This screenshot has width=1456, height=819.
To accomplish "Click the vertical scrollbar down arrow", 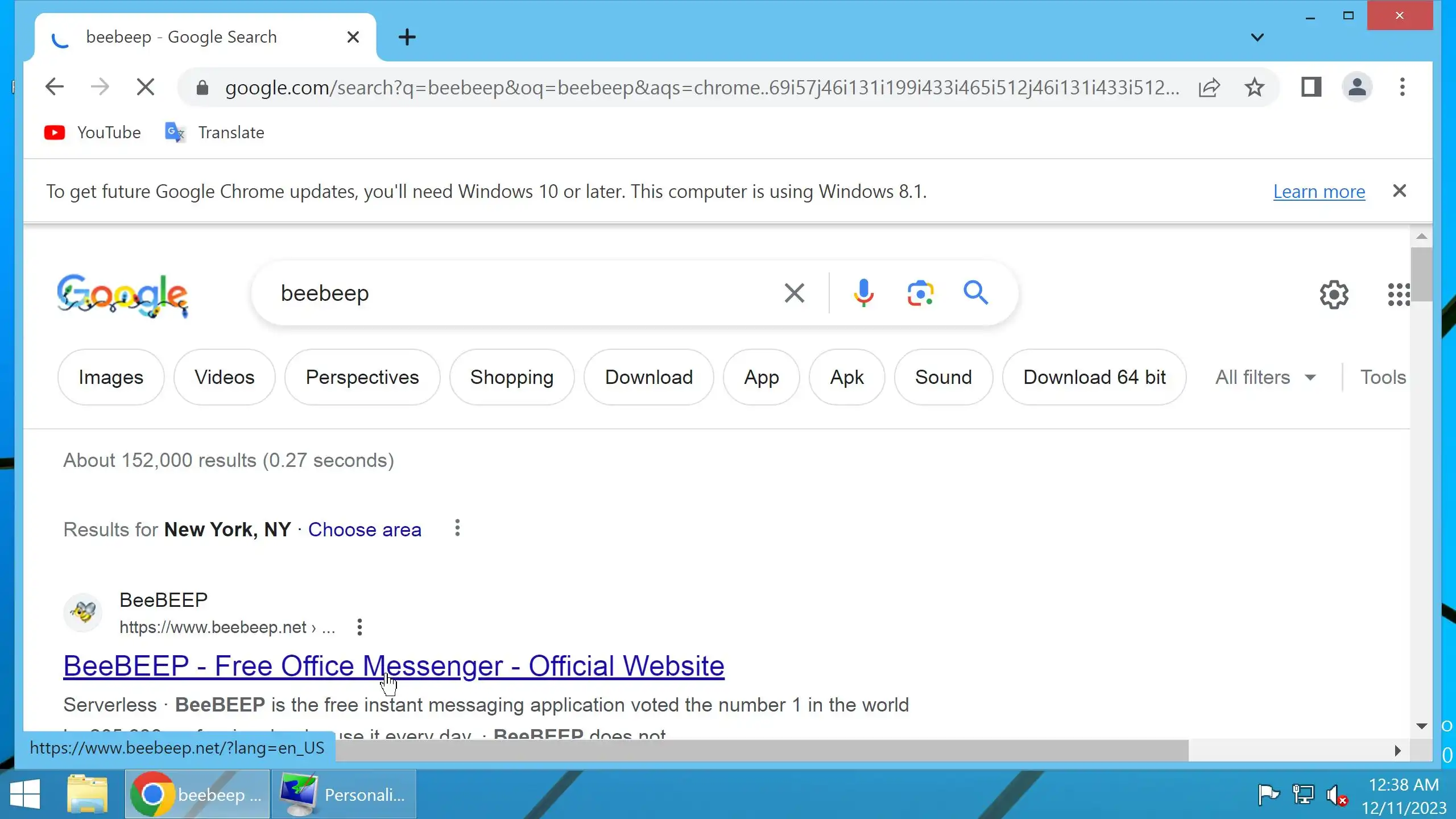I will pyautogui.click(x=1422, y=726).
